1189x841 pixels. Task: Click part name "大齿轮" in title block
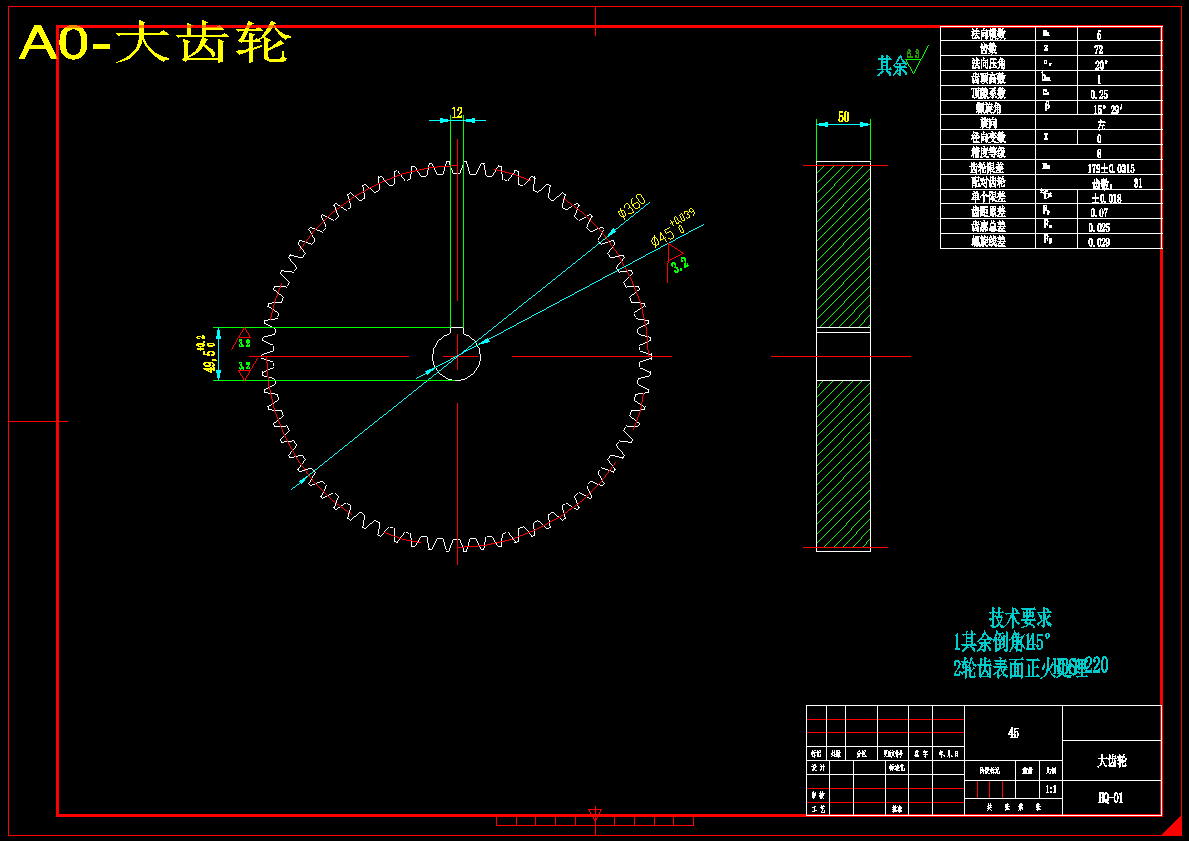pos(1112,761)
